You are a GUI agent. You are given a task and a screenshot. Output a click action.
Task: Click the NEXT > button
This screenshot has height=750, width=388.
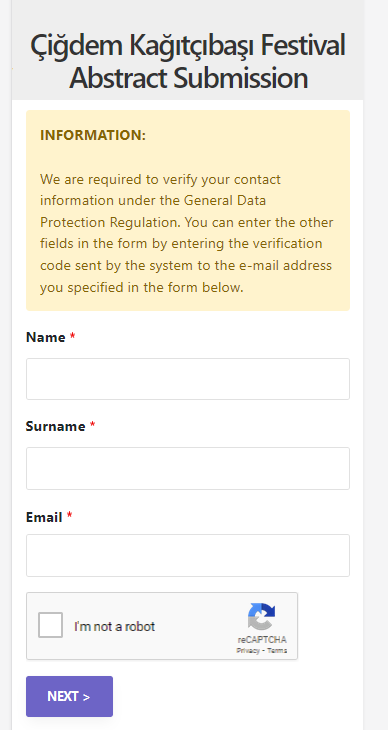tap(69, 696)
